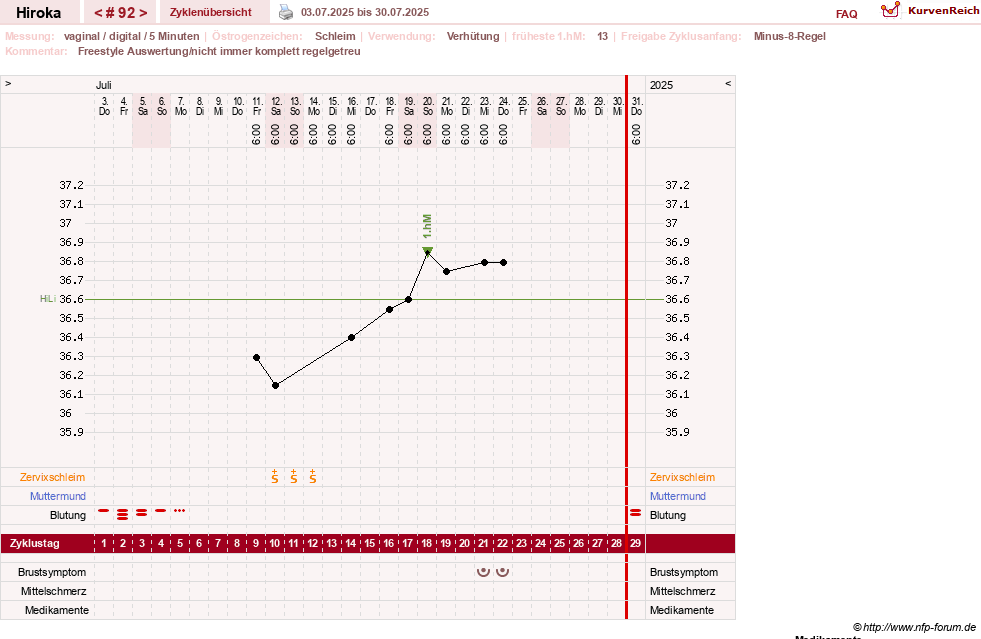
Task: Click the date range '03.07.2025 bis 30.07.2025'
Action: point(365,12)
